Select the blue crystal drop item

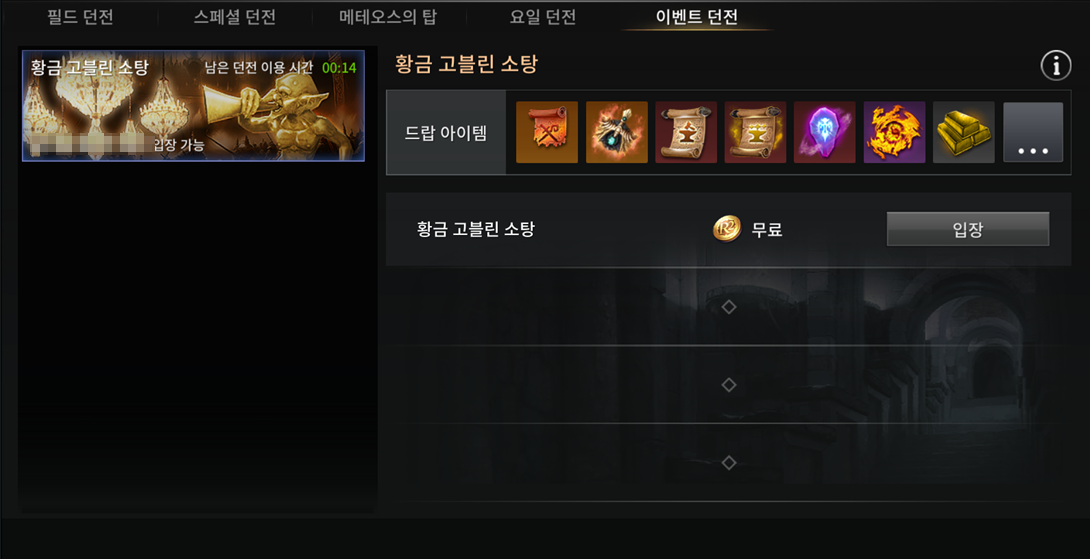click(825, 132)
